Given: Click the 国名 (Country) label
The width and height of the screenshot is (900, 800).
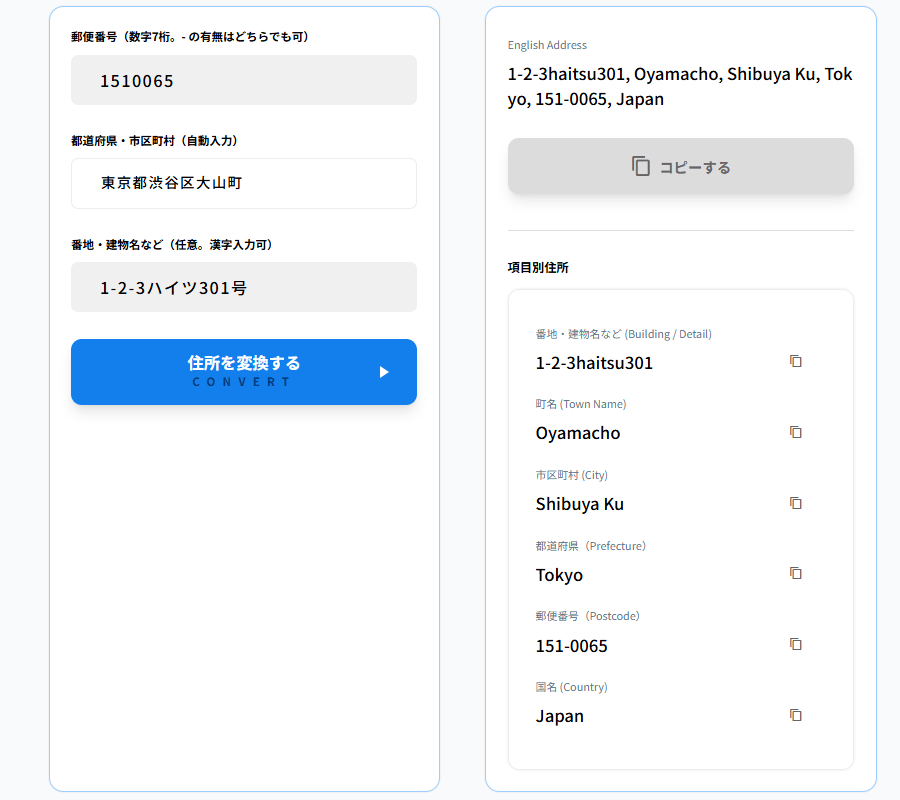Looking at the screenshot, I should point(572,687).
